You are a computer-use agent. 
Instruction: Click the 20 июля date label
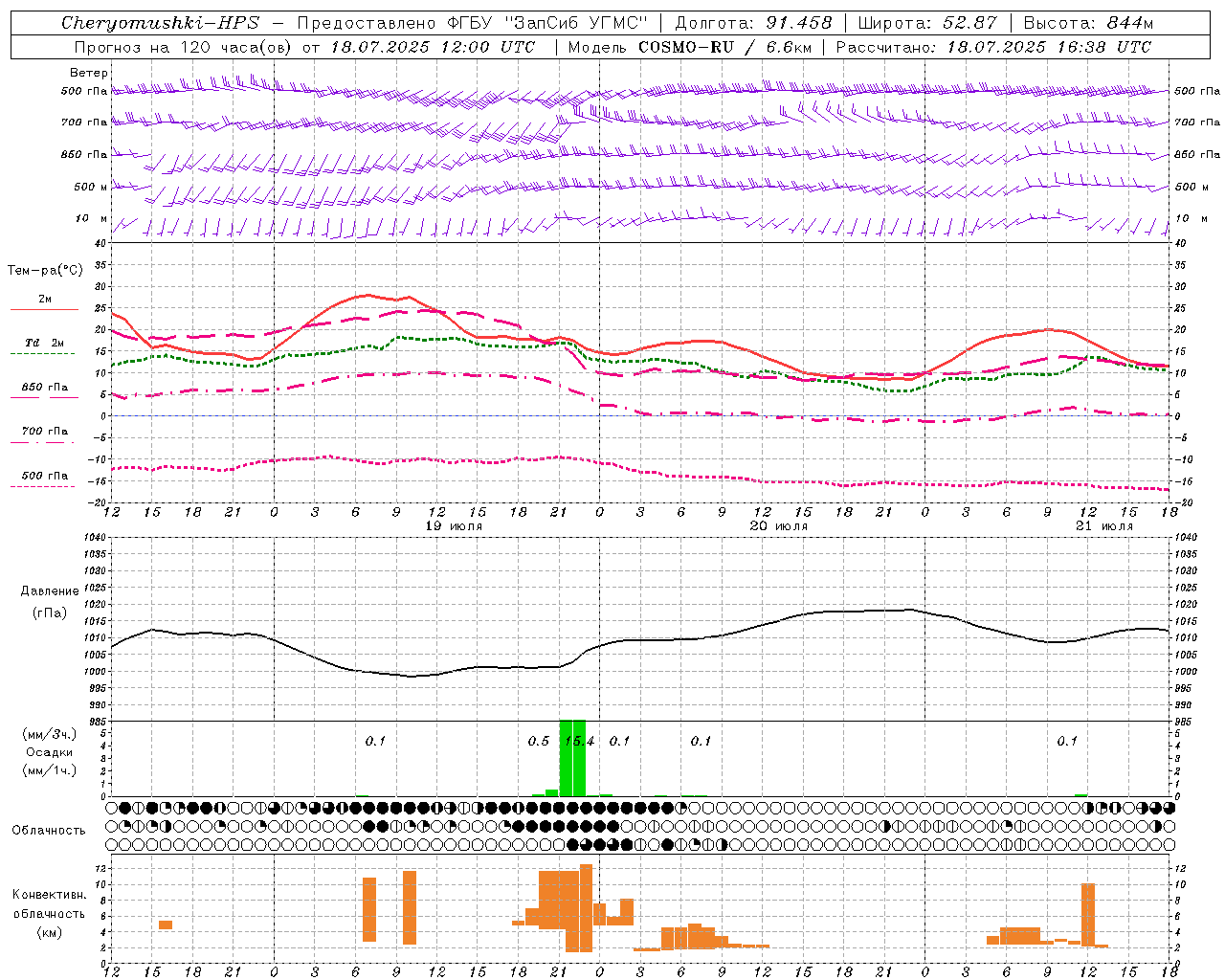coord(778,526)
